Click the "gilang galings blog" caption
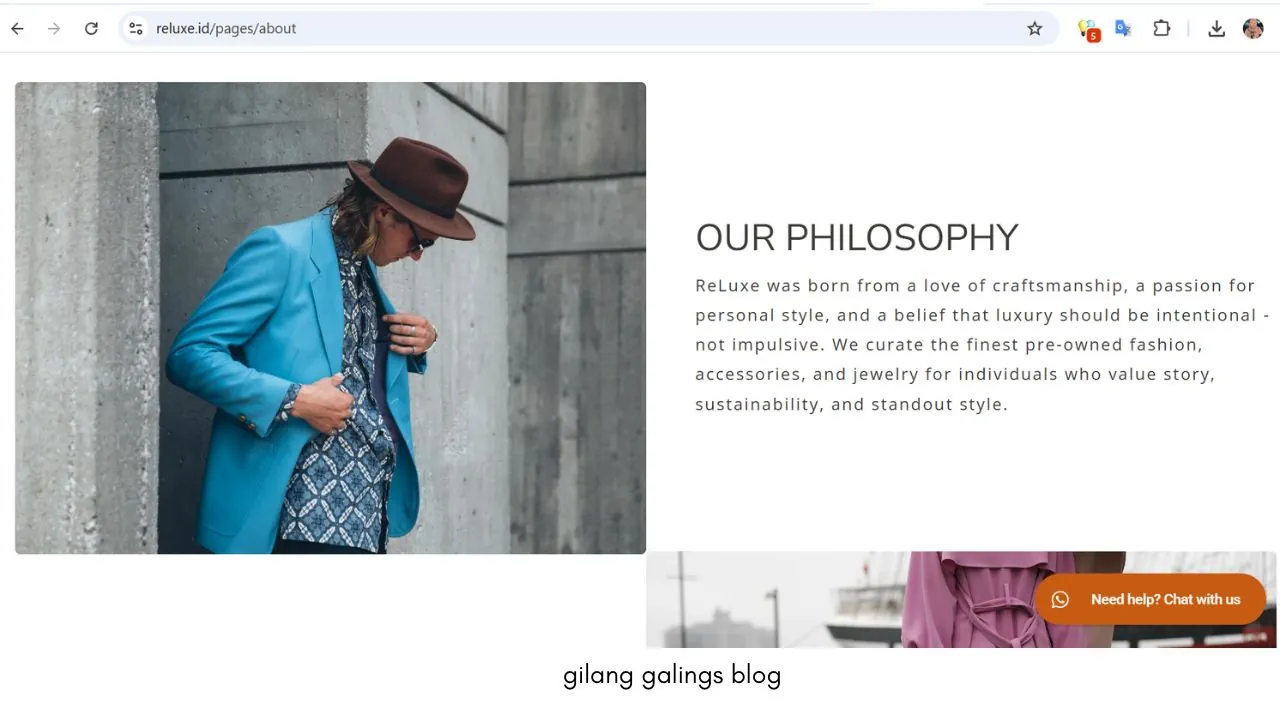 pyautogui.click(x=672, y=676)
